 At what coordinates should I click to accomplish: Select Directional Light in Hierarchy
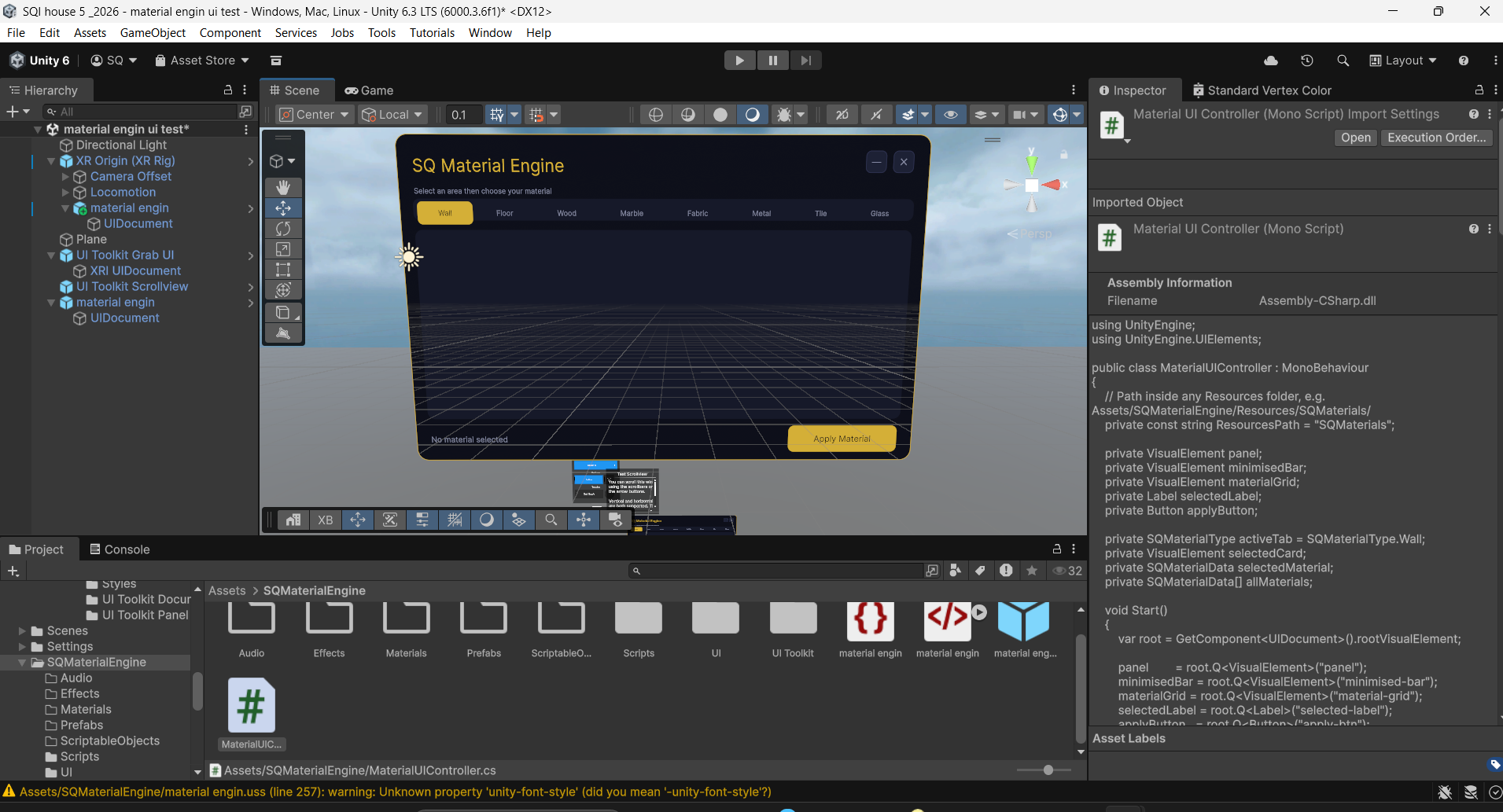[121, 145]
